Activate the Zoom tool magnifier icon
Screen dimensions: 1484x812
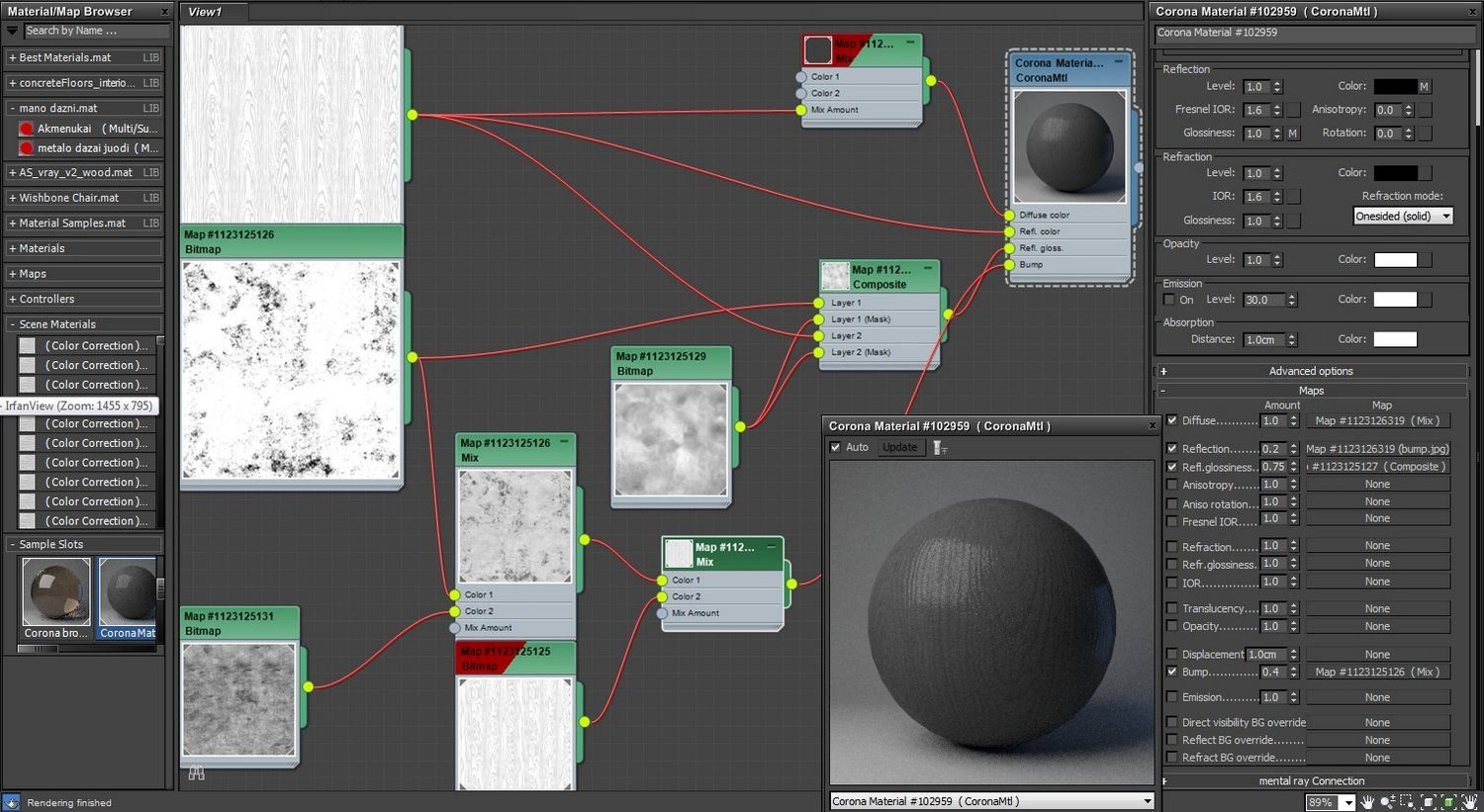pyautogui.click(x=1388, y=802)
